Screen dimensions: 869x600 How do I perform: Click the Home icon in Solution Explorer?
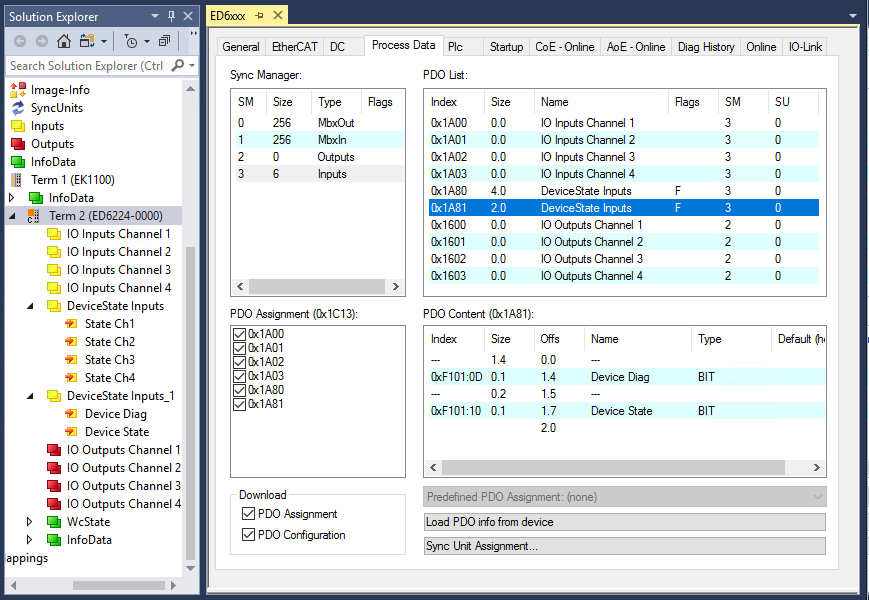(64, 41)
